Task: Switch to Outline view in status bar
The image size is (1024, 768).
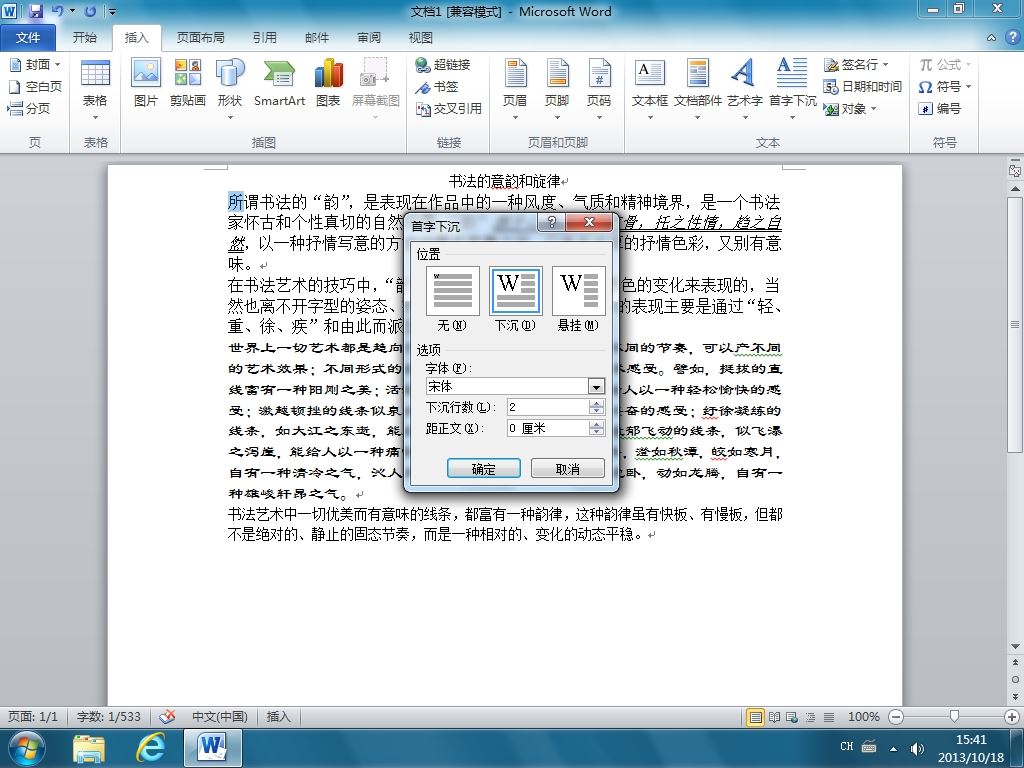Action: [810, 717]
